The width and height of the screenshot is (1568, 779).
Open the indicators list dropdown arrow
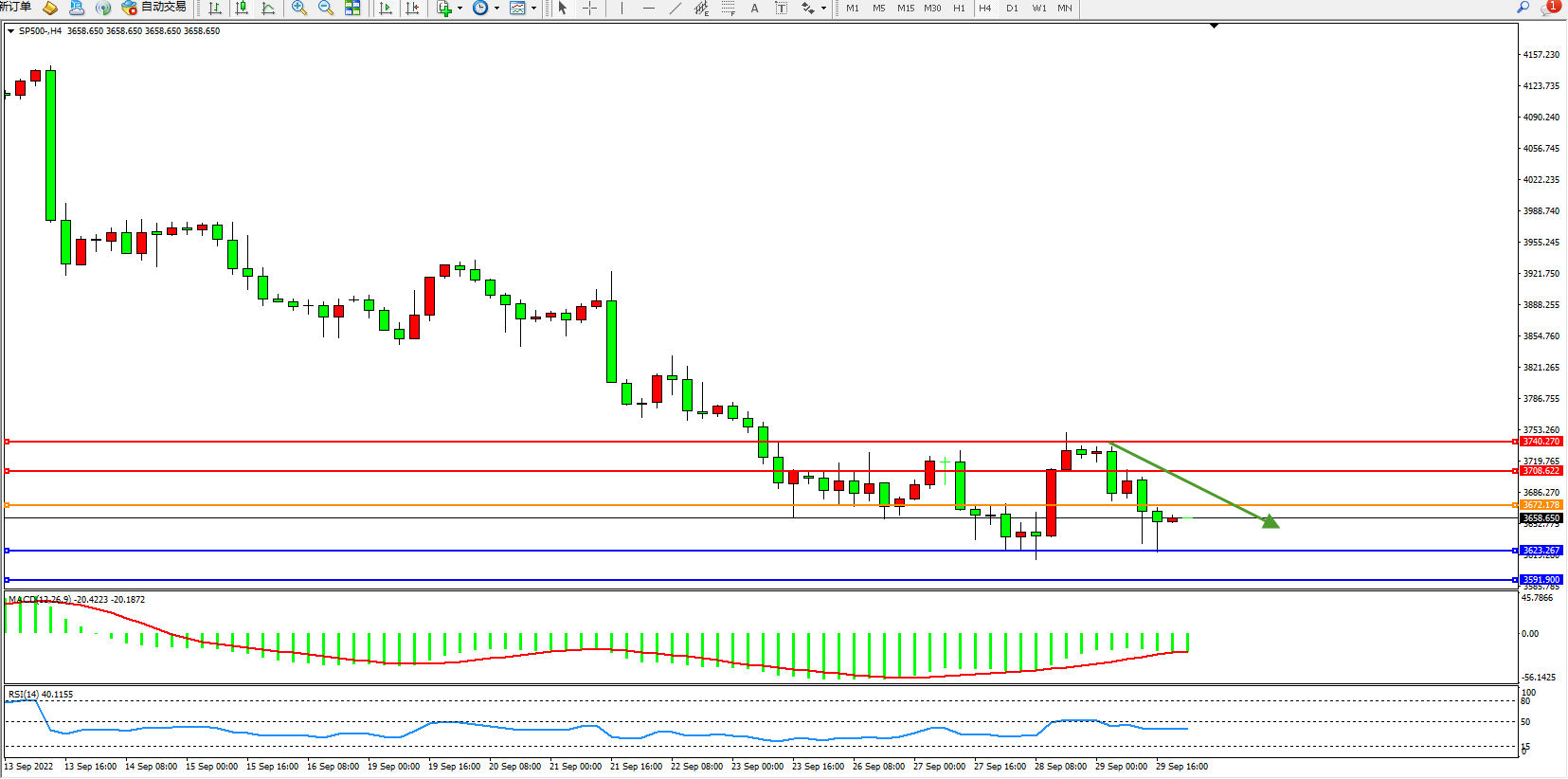(460, 9)
